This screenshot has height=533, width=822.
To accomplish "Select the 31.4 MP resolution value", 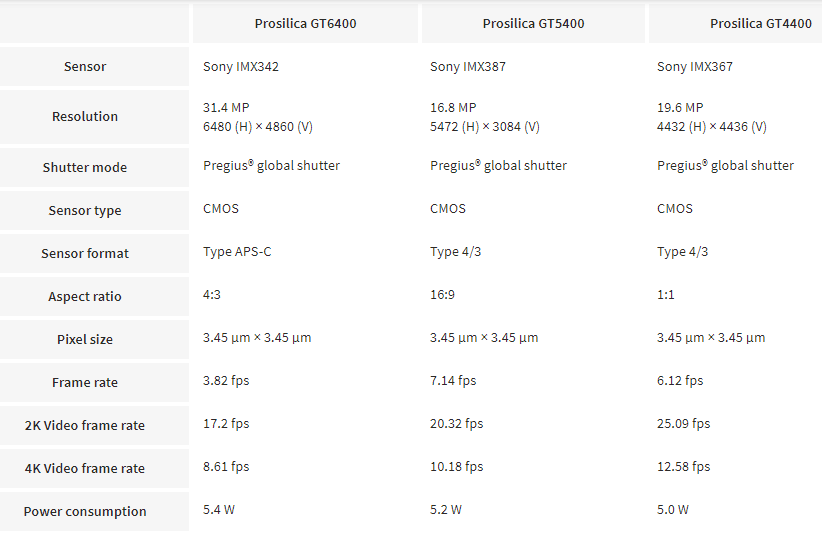I will click(x=226, y=108).
